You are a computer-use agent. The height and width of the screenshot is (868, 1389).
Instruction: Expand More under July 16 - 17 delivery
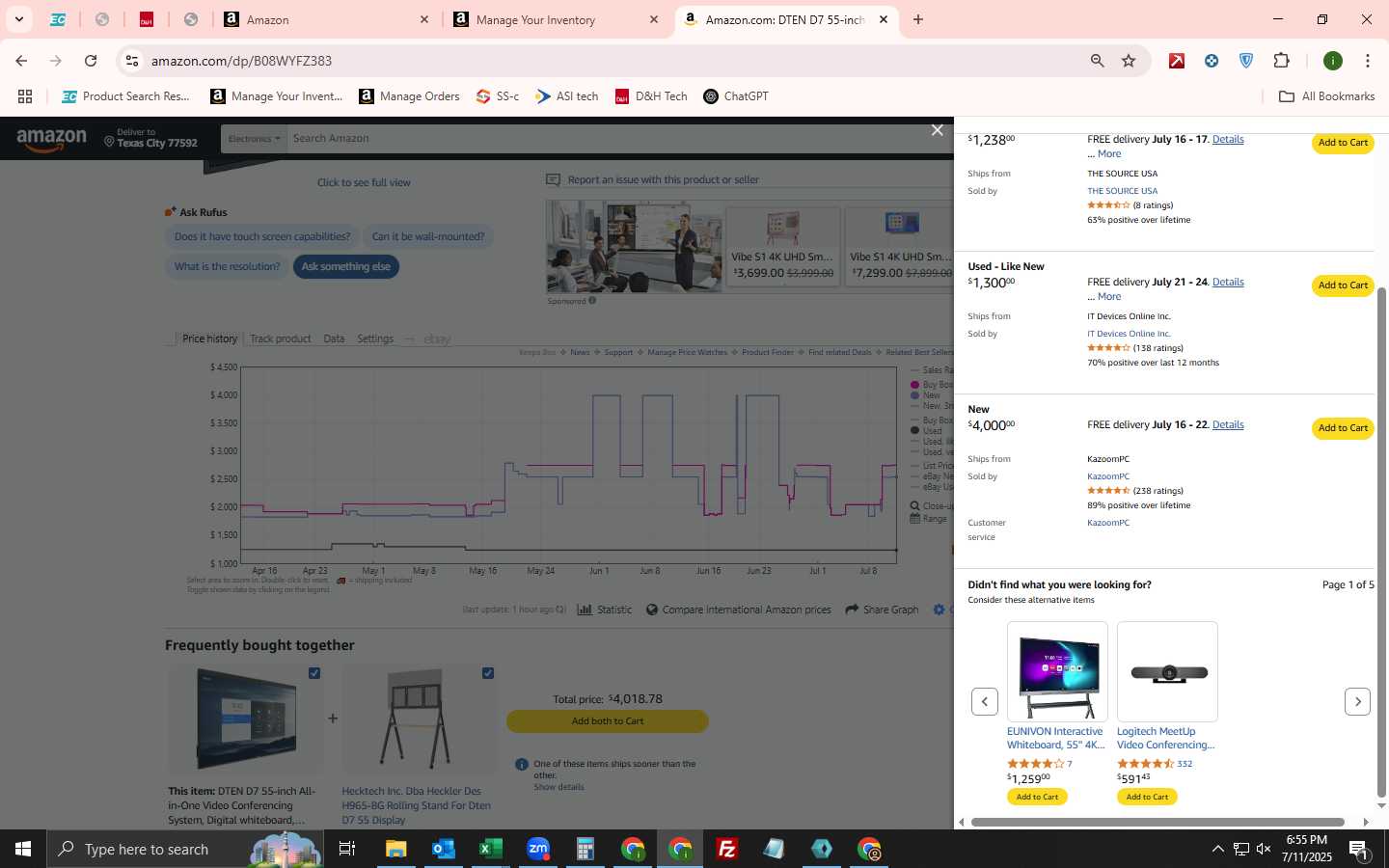pos(1109,153)
